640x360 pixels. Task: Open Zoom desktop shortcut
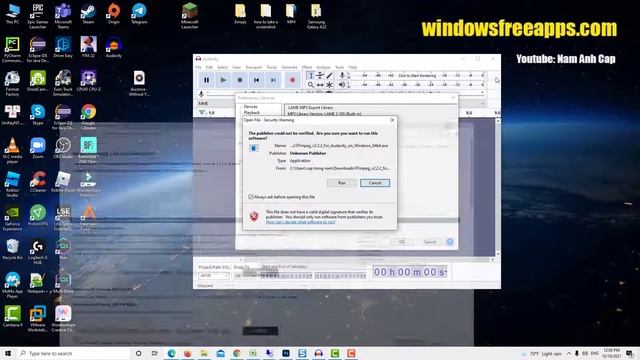[38, 149]
